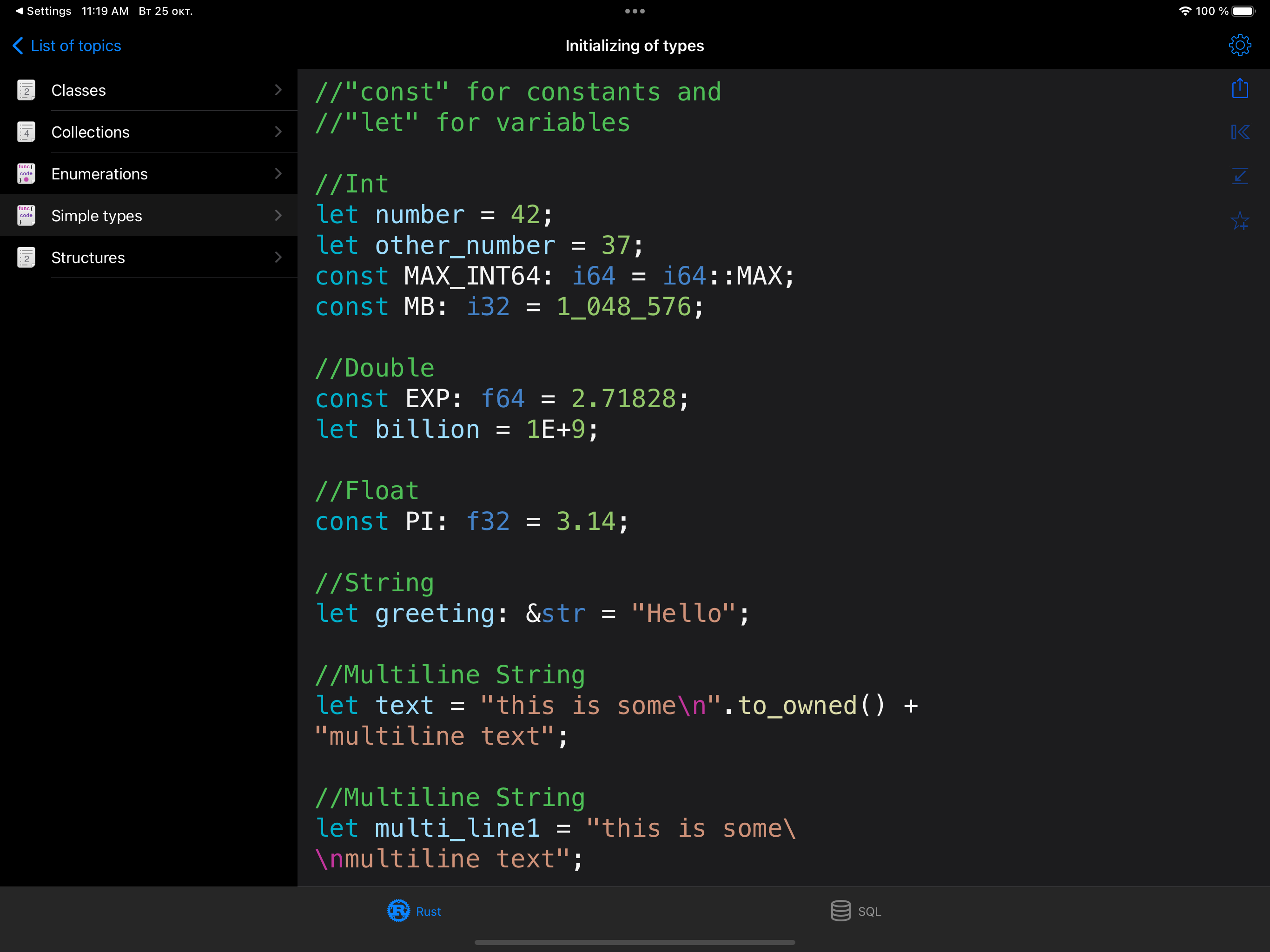Click the Rust logo icon

(x=398, y=911)
